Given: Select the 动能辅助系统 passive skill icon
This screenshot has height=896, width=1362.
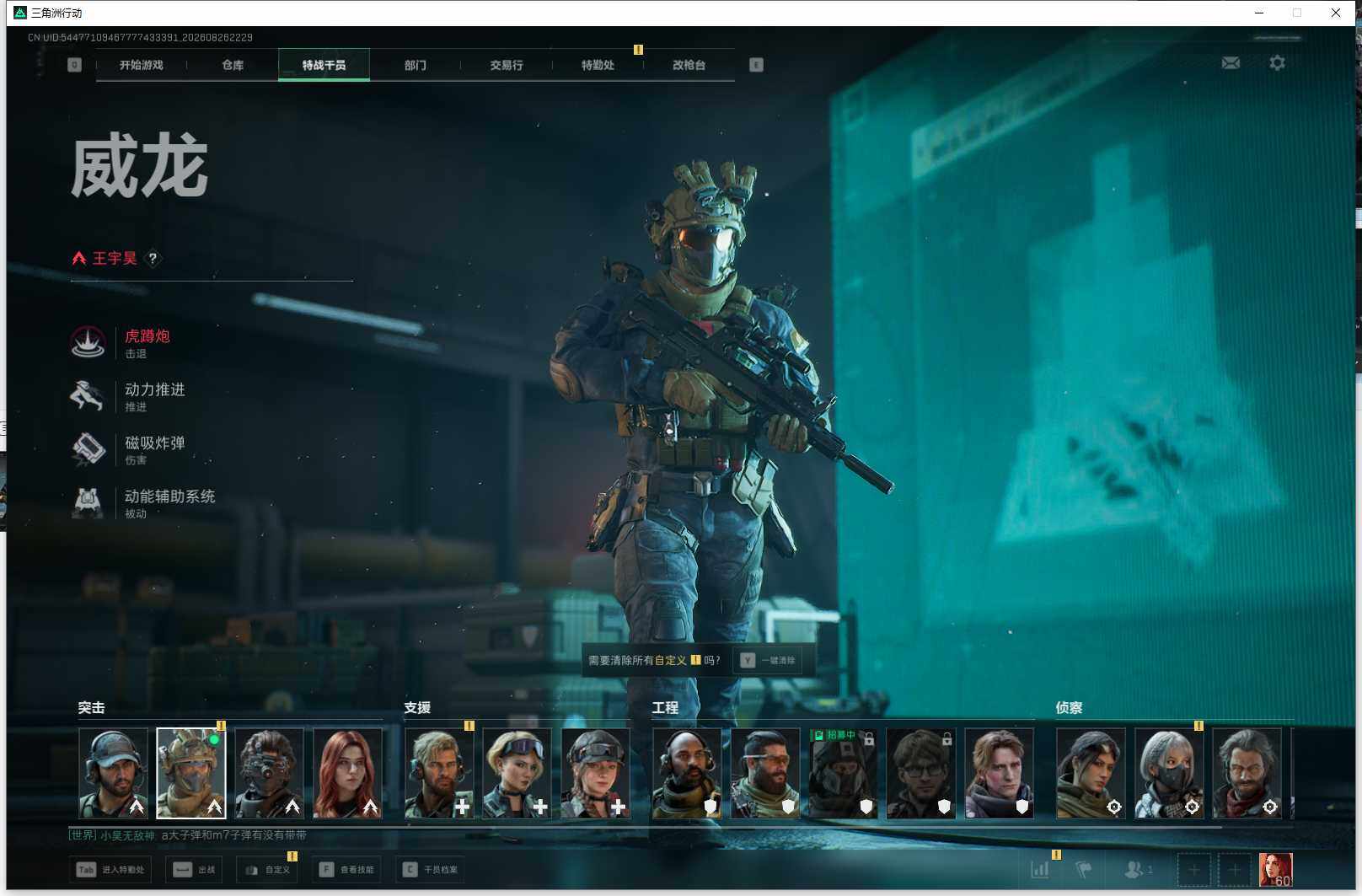Looking at the screenshot, I should click(x=88, y=502).
